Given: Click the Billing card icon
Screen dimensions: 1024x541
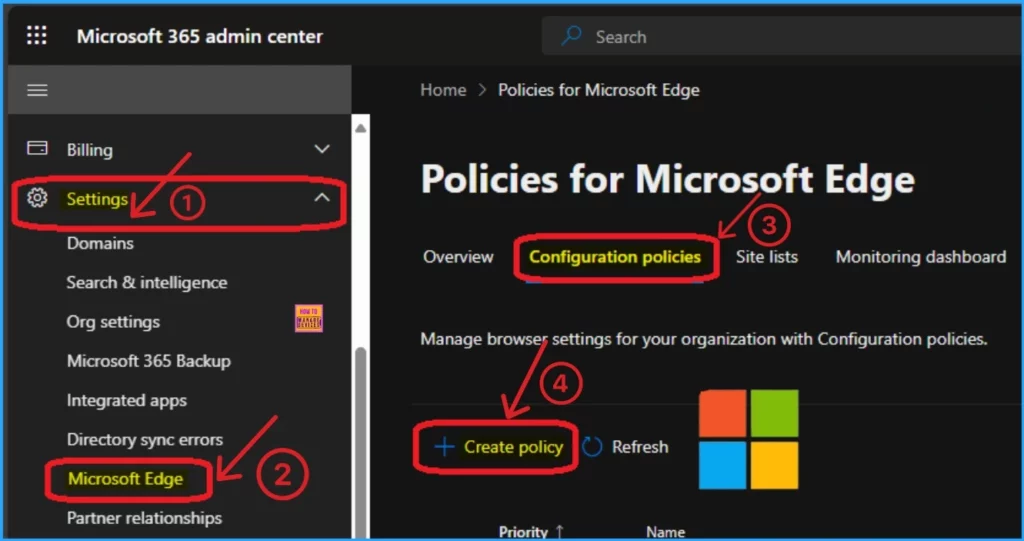Looking at the screenshot, I should [37, 149].
